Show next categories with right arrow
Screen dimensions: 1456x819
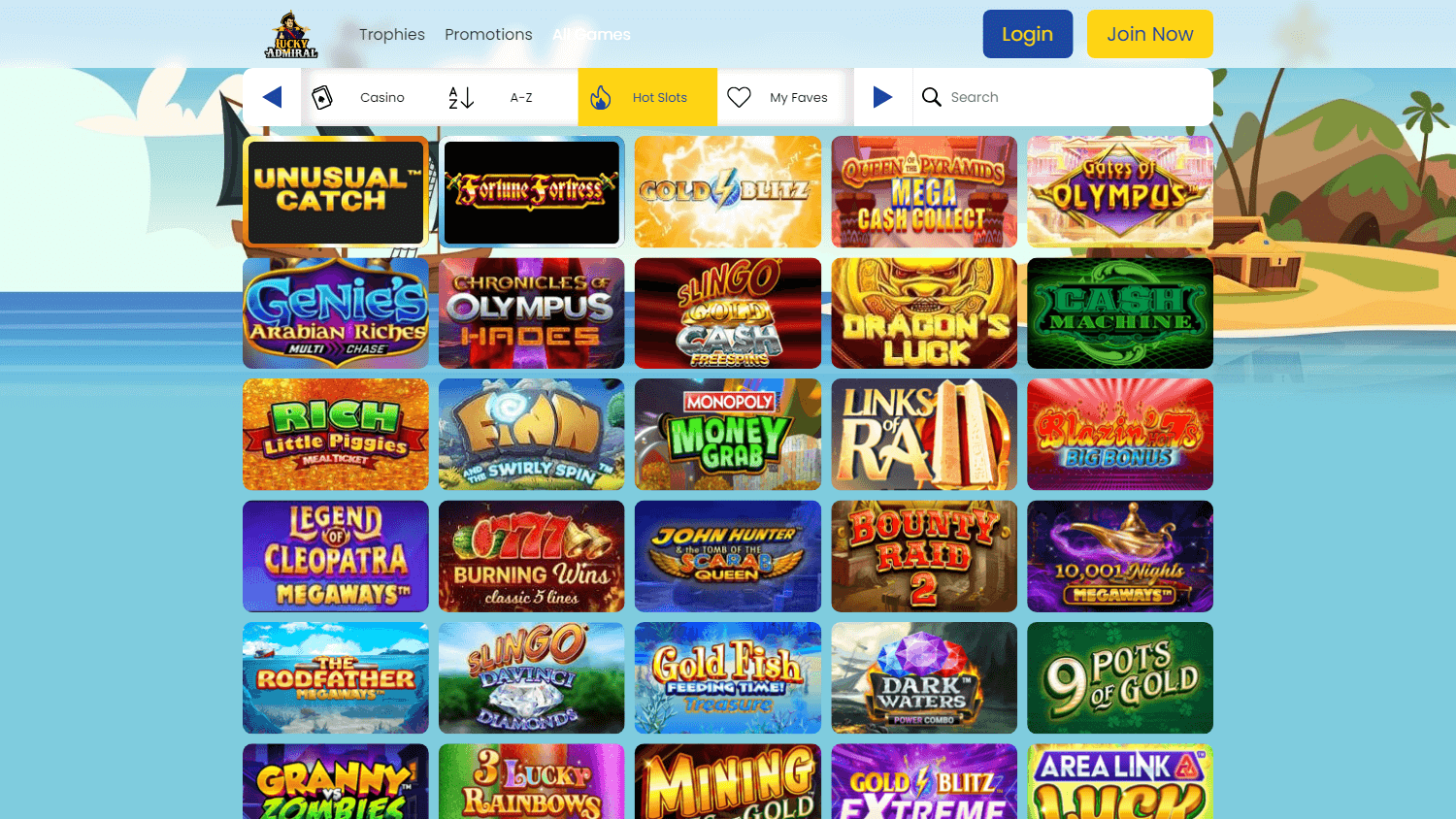pos(882,97)
